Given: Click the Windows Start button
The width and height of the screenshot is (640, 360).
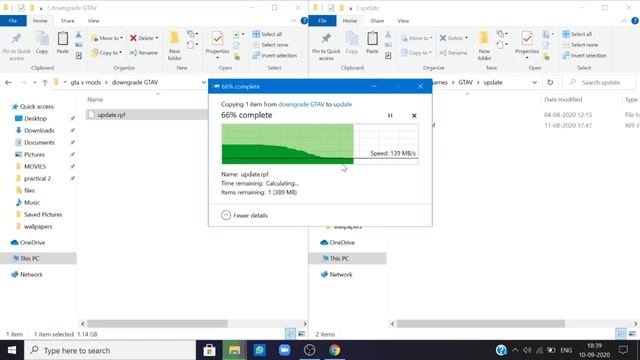Looking at the screenshot, I should coord(12,350).
